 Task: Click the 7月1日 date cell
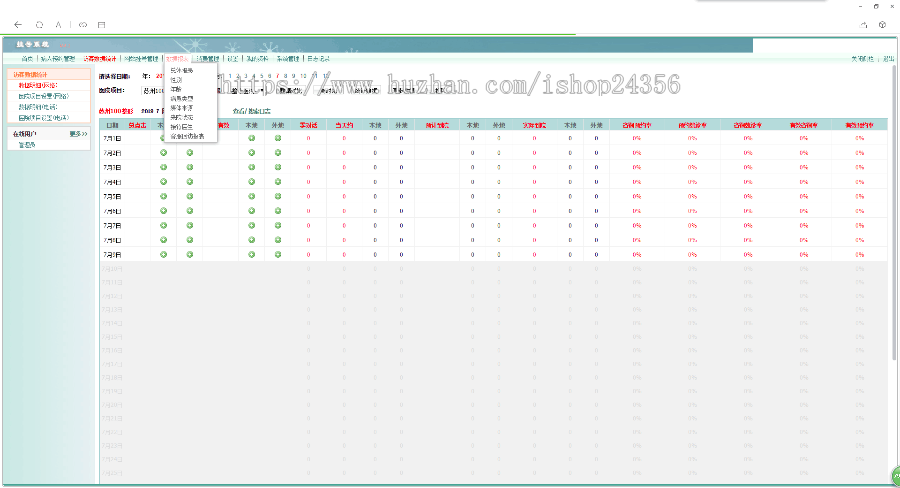tap(112, 138)
